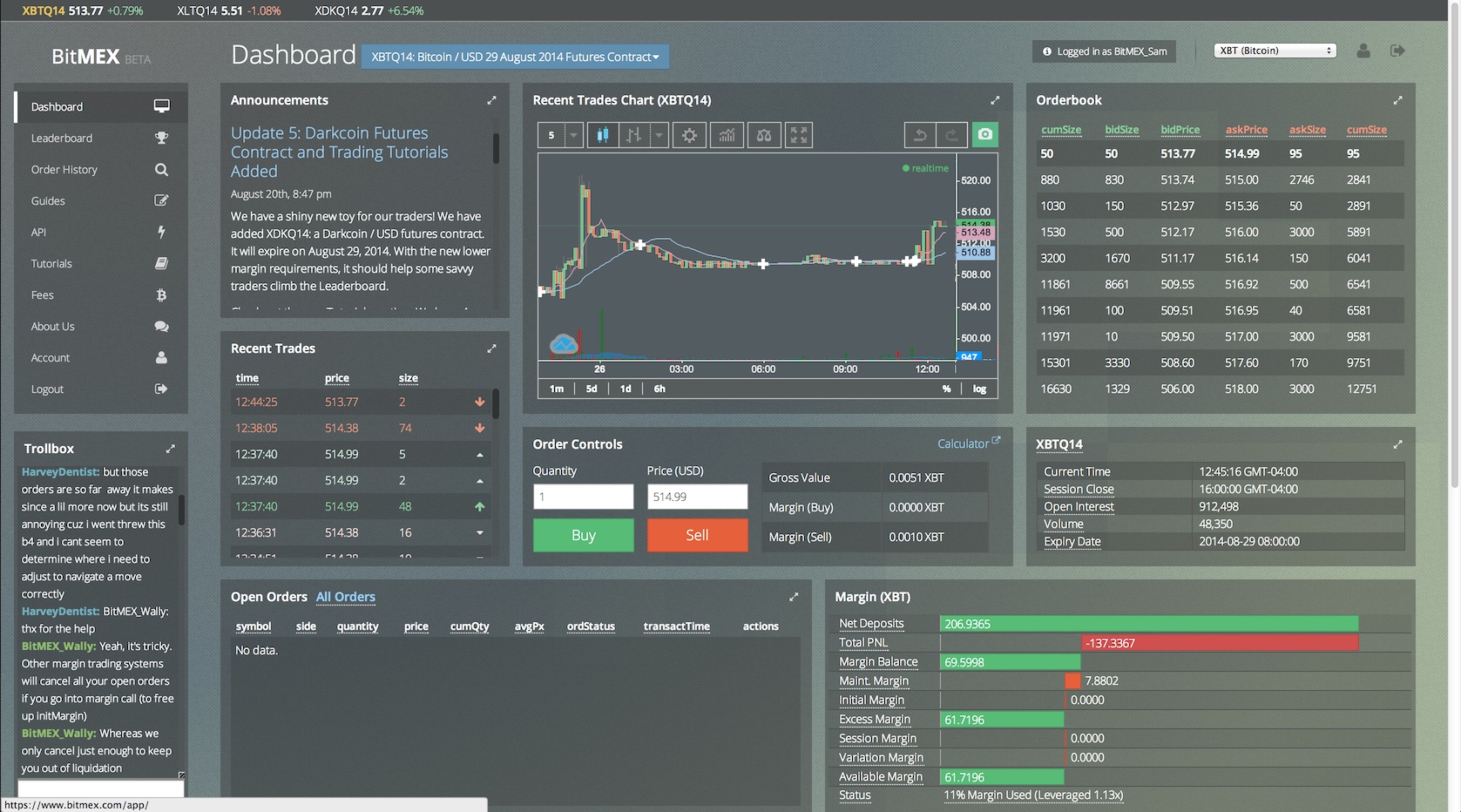Switch chart range to 1d
1461x812 pixels.
626,389
